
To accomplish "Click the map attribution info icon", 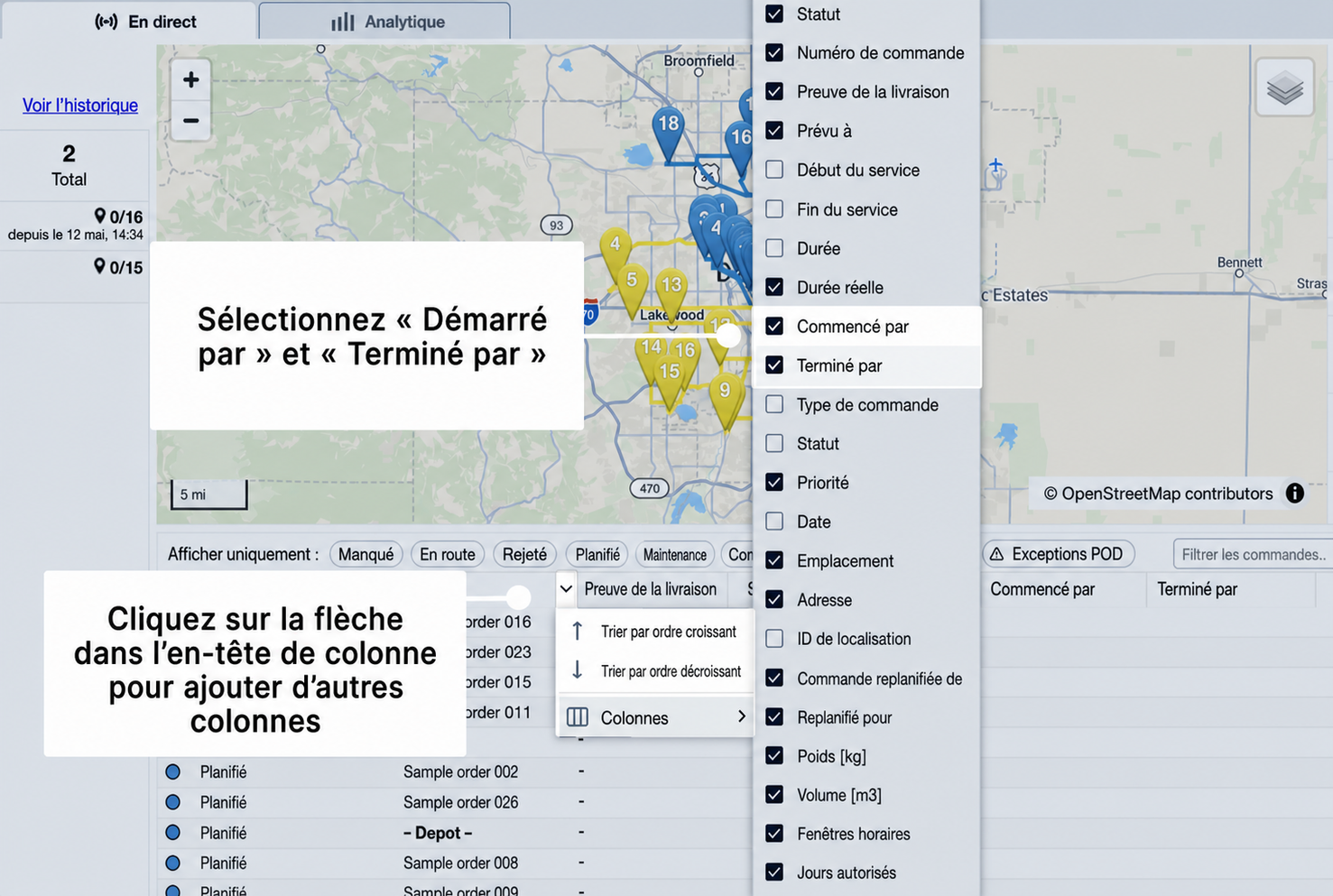I will (x=1294, y=494).
